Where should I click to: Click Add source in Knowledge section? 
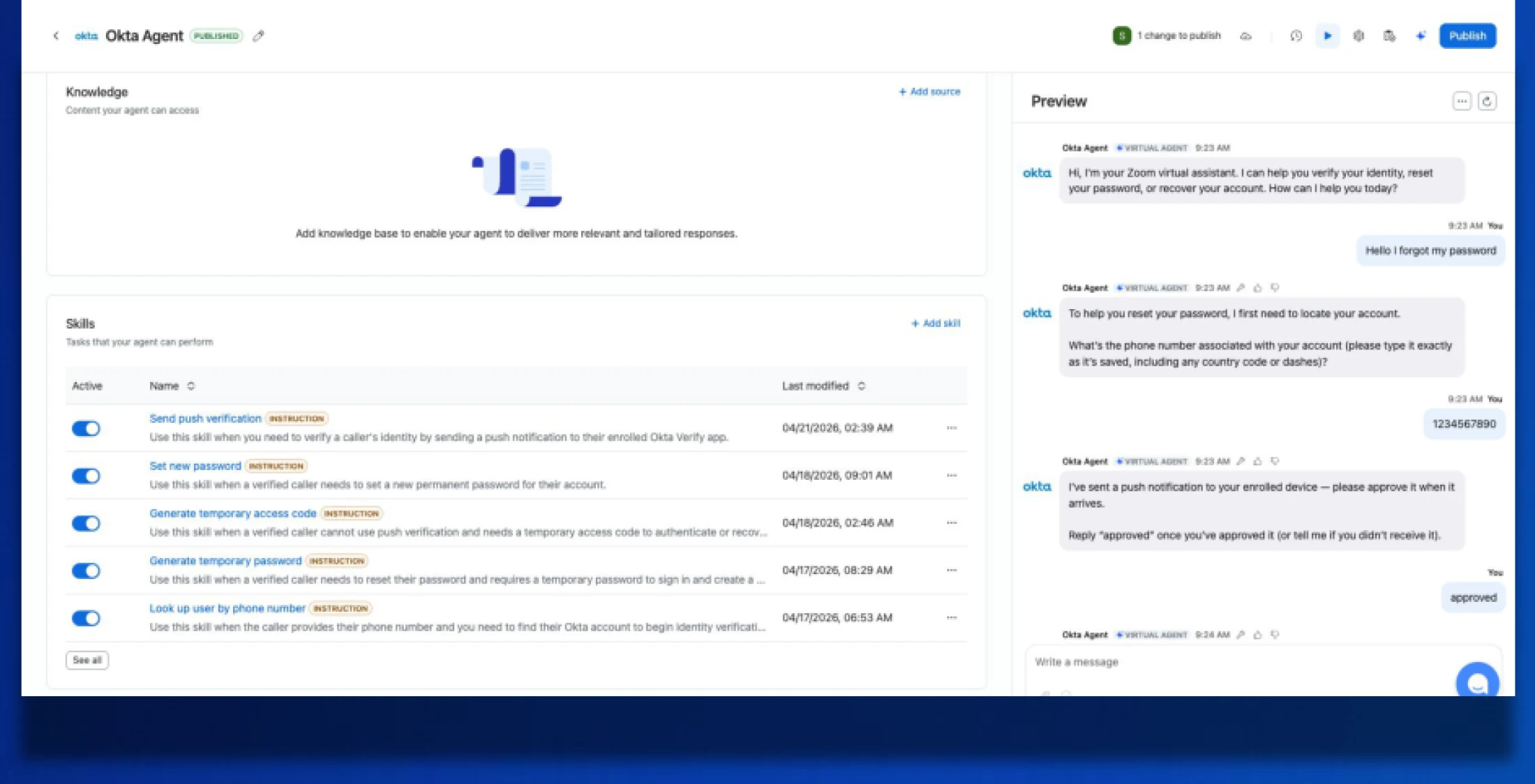(929, 91)
